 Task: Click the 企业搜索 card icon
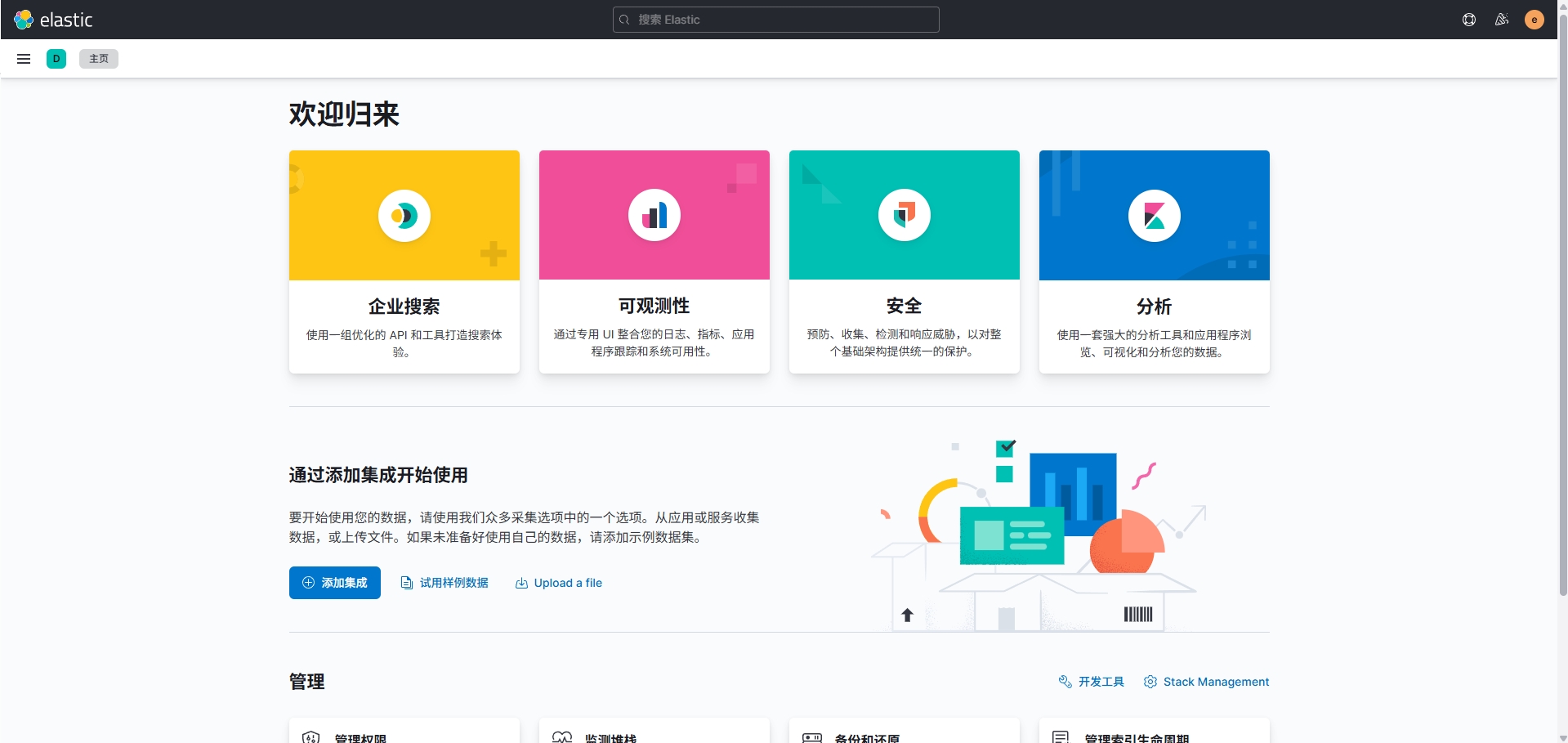coord(404,215)
